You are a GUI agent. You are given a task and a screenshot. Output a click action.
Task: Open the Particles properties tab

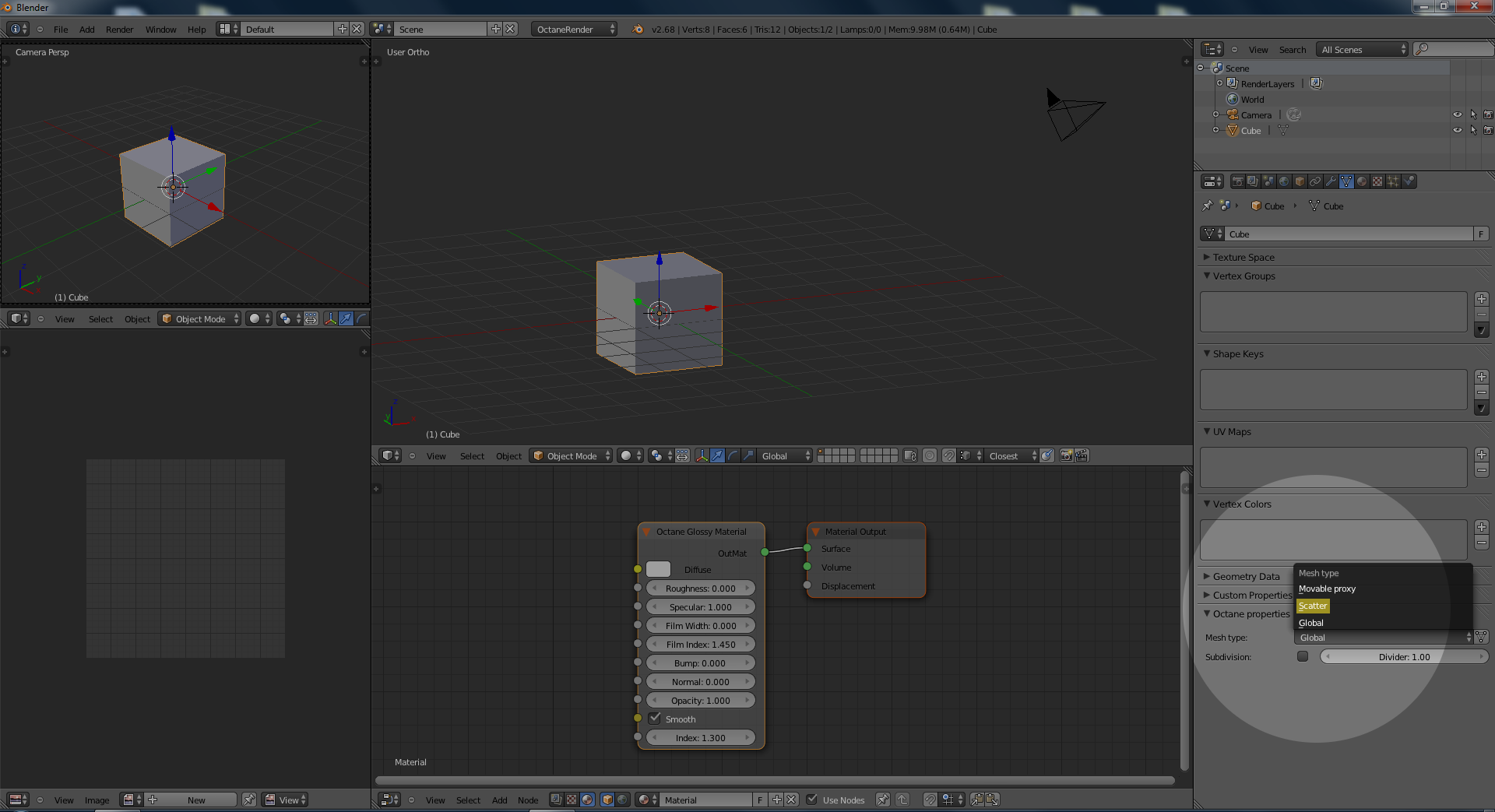pyautogui.click(x=1393, y=181)
